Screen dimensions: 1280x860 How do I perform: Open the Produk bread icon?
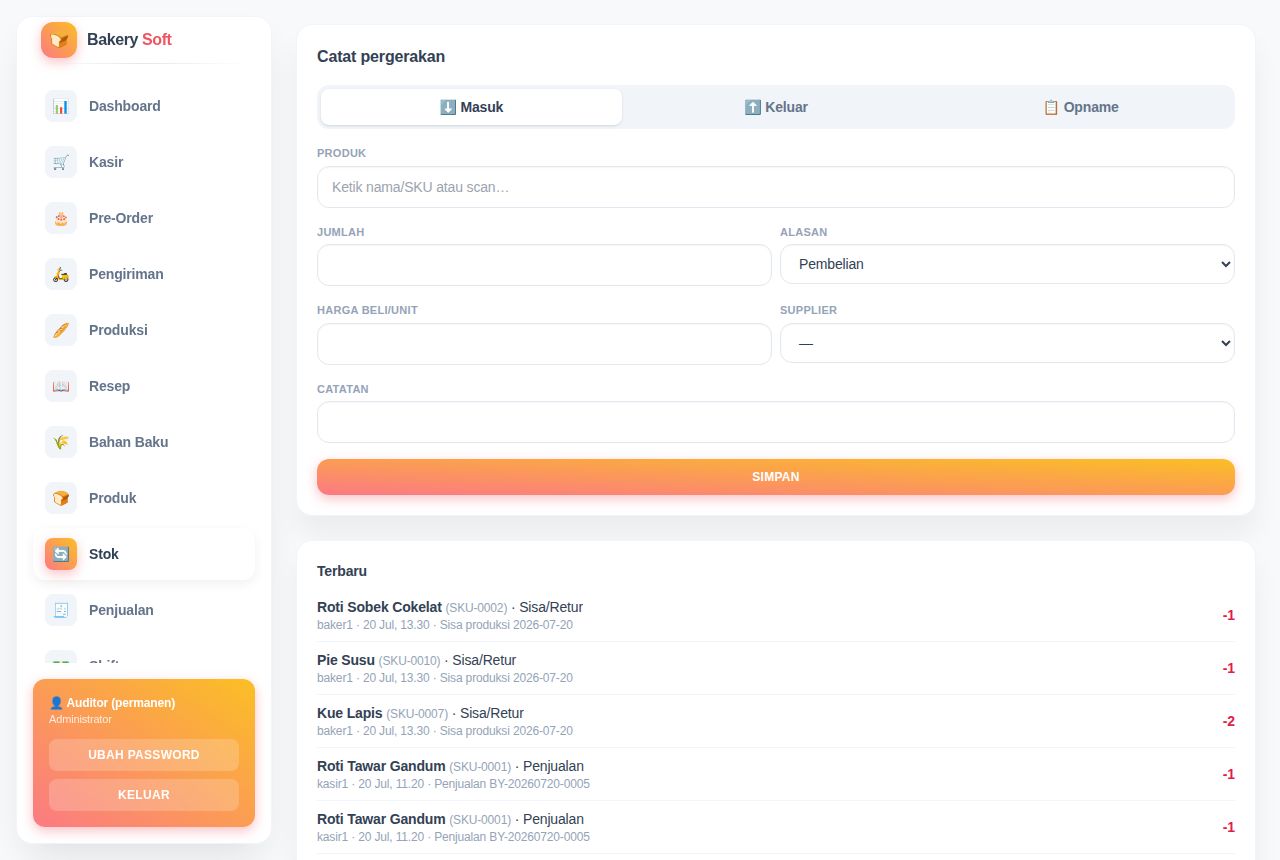coord(61,498)
